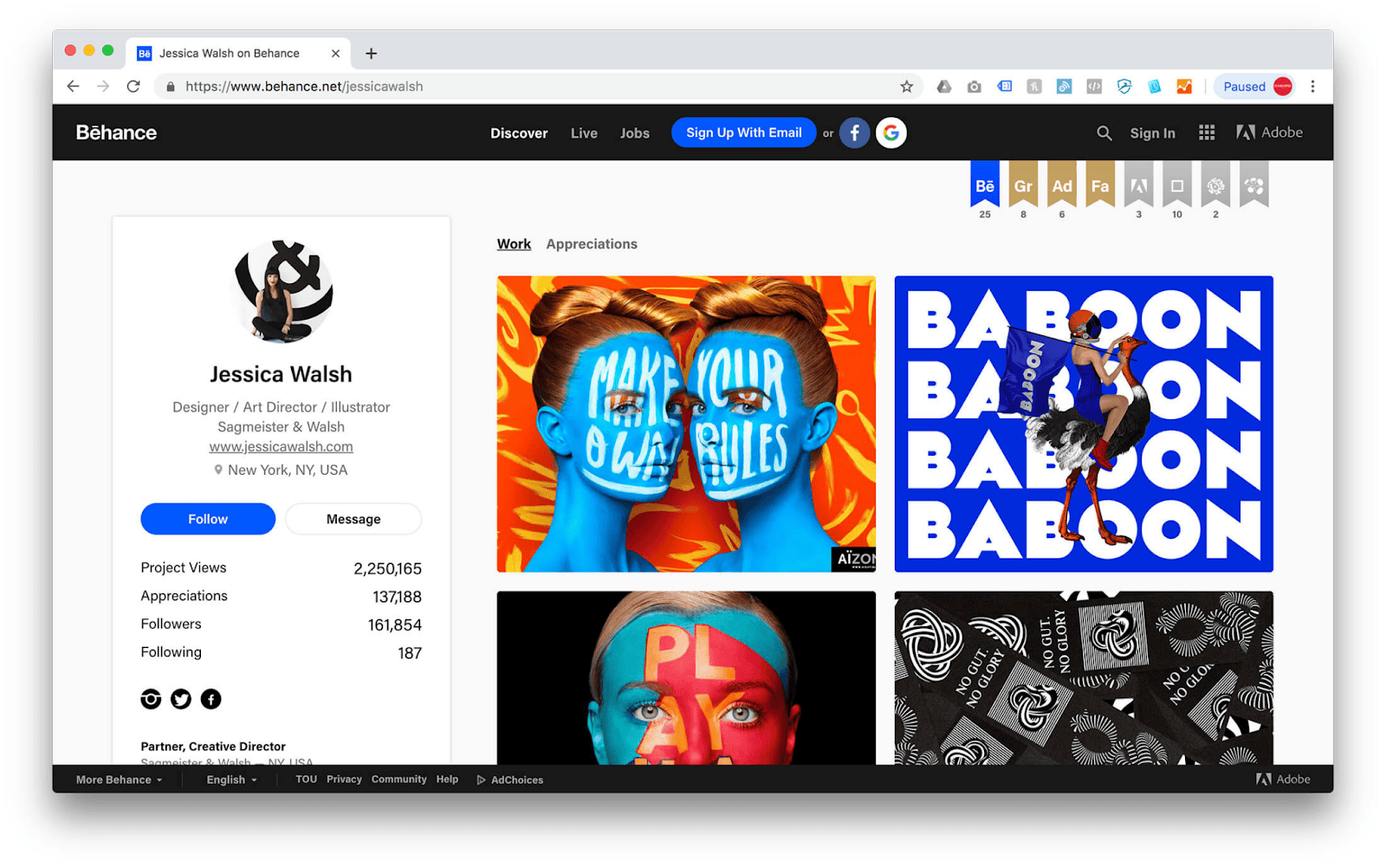Bookmark this page with the star icon
The width and height of the screenshot is (1386, 868).
click(906, 87)
